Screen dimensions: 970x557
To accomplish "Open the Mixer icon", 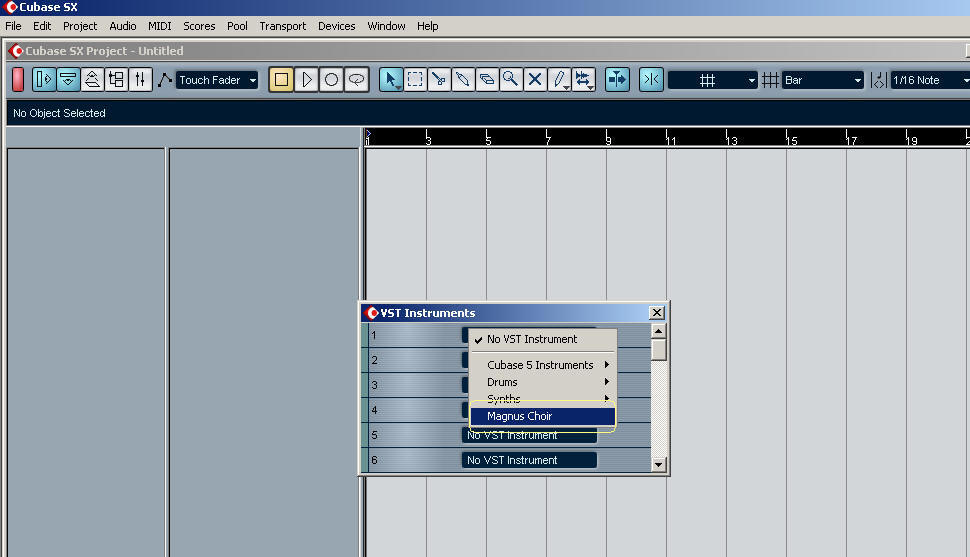I will (140, 79).
